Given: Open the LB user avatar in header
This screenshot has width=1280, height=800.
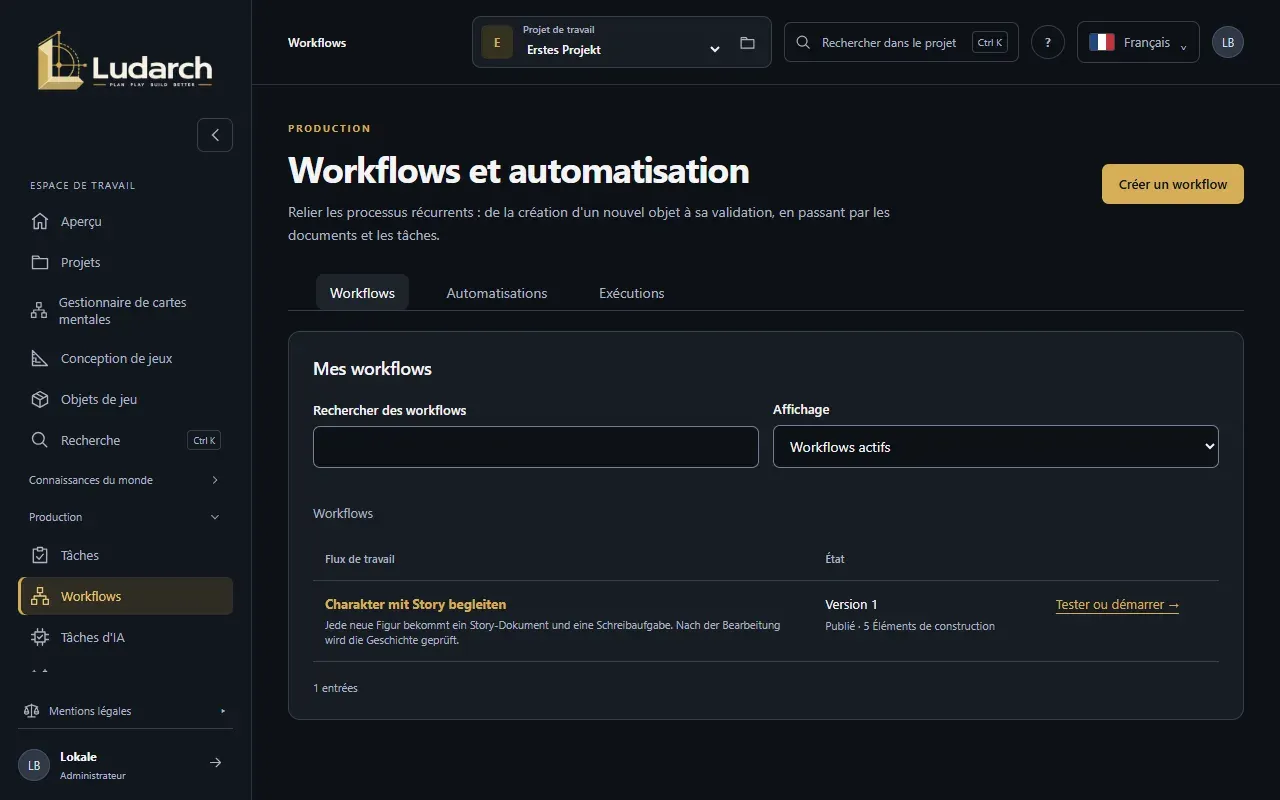Looking at the screenshot, I should pos(1228,42).
